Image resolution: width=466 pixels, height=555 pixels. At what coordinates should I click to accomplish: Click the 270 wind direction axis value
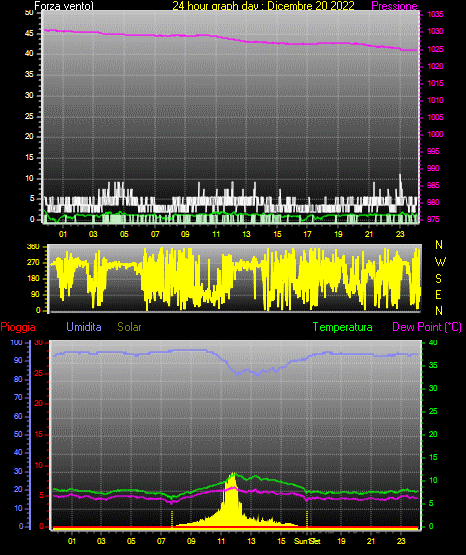tap(33, 263)
